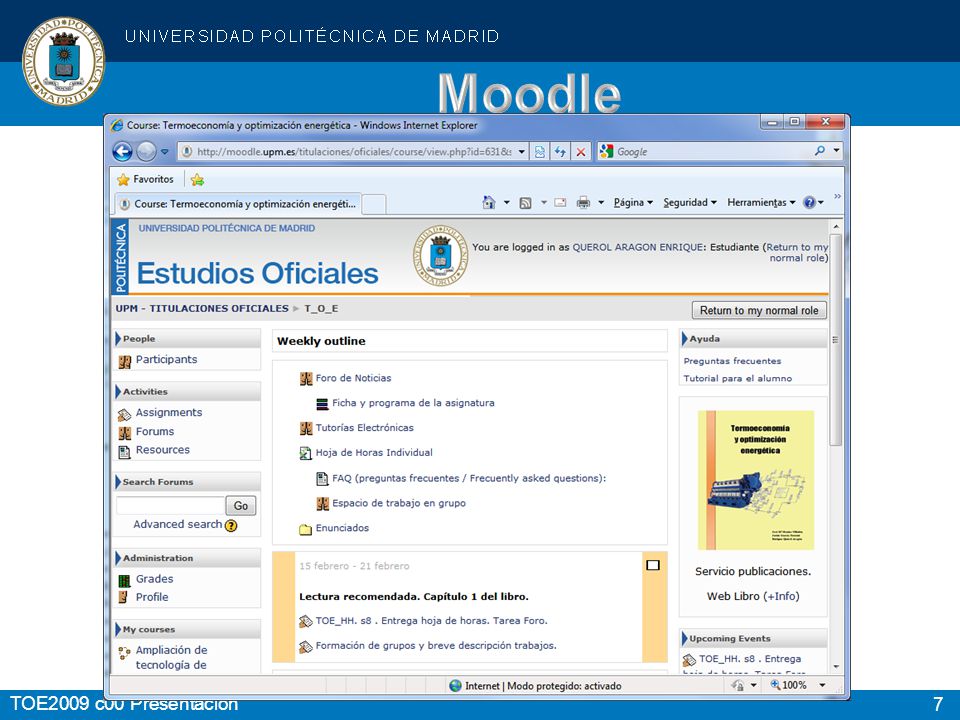Click the Assignments icon in Activities
Viewport: 960px width, 720px height.
[124, 414]
